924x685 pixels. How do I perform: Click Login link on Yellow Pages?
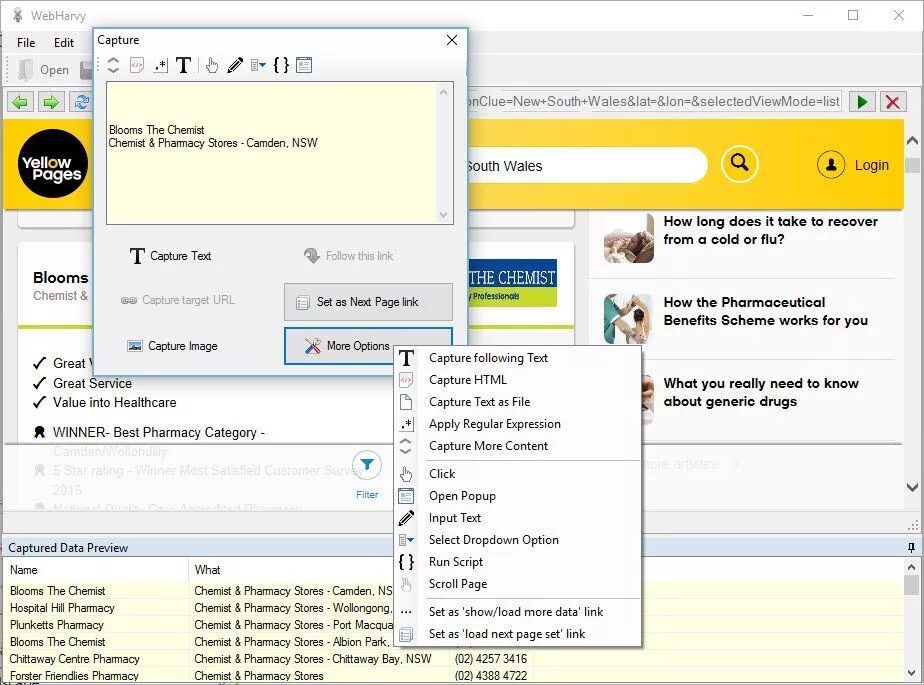click(x=872, y=165)
